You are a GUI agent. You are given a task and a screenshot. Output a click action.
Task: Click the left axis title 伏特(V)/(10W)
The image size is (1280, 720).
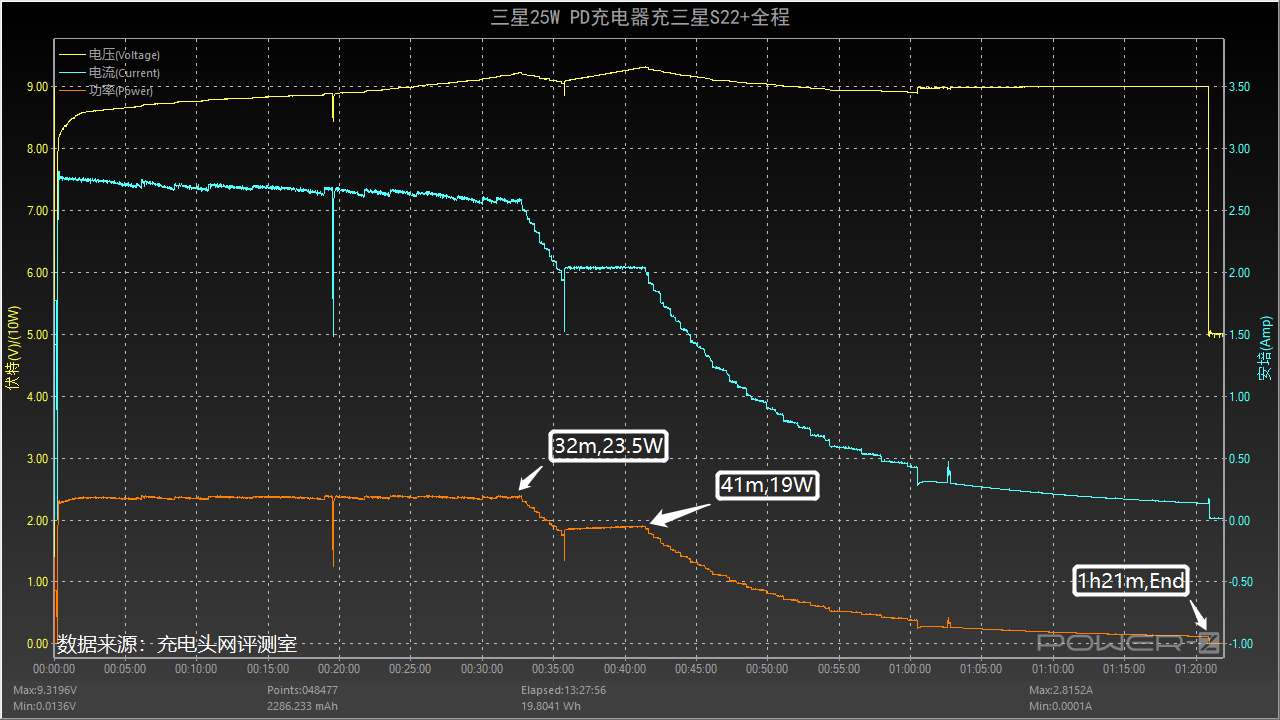click(12, 345)
